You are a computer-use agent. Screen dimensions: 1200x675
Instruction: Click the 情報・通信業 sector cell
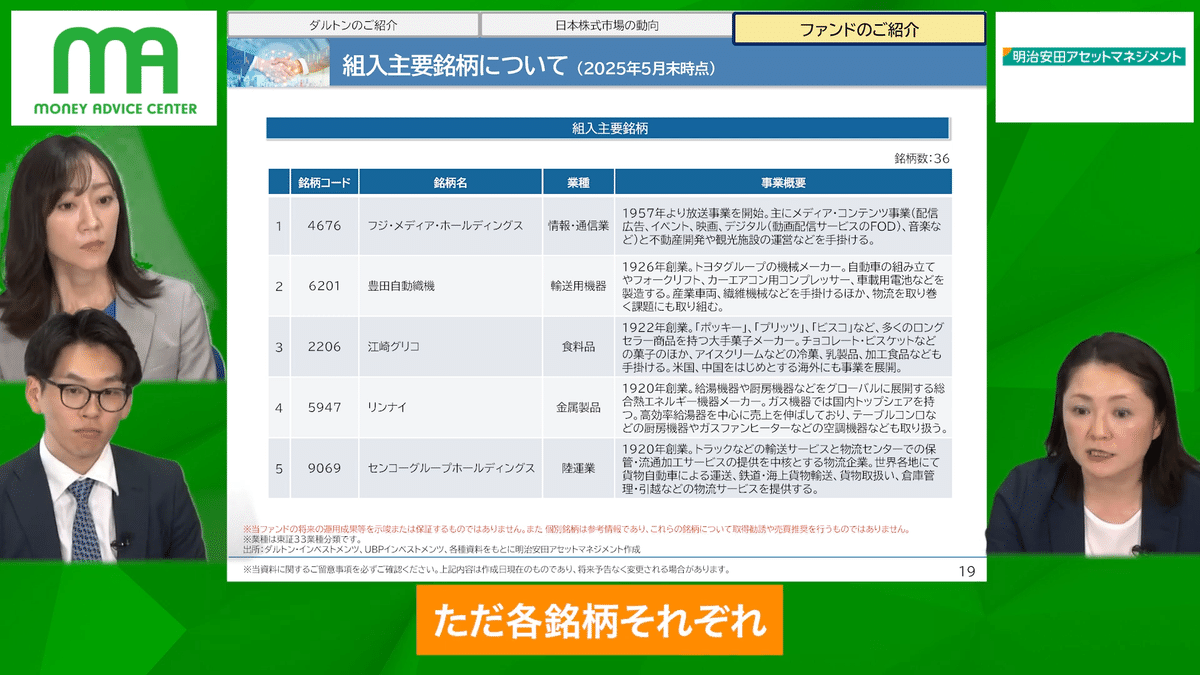pos(578,226)
